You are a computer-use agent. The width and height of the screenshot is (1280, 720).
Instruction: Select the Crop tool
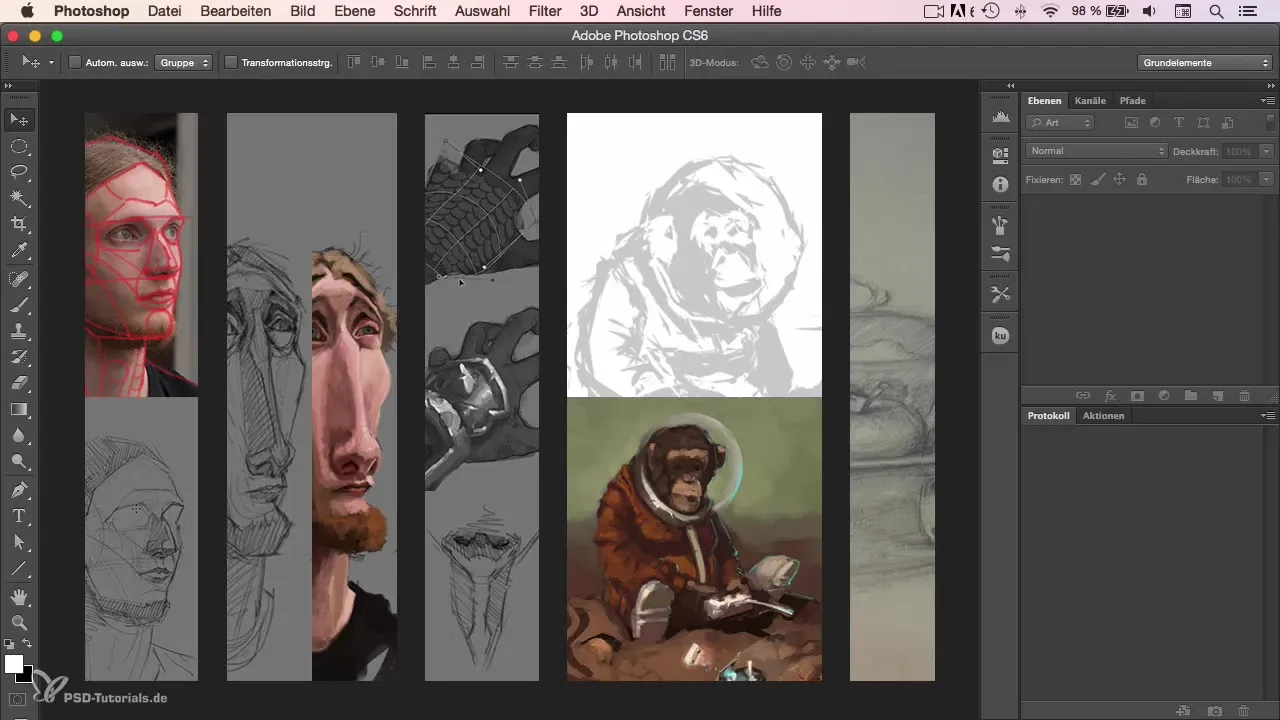point(19,224)
